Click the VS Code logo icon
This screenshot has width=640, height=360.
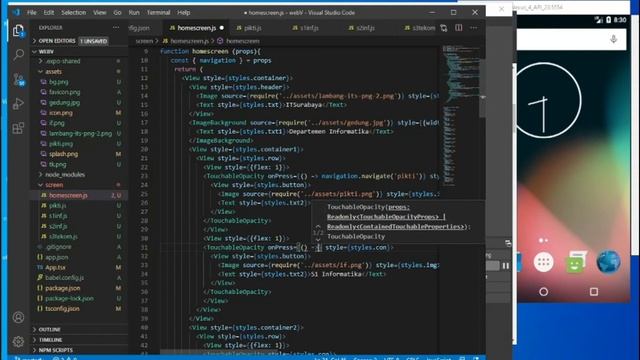(x=16, y=12)
